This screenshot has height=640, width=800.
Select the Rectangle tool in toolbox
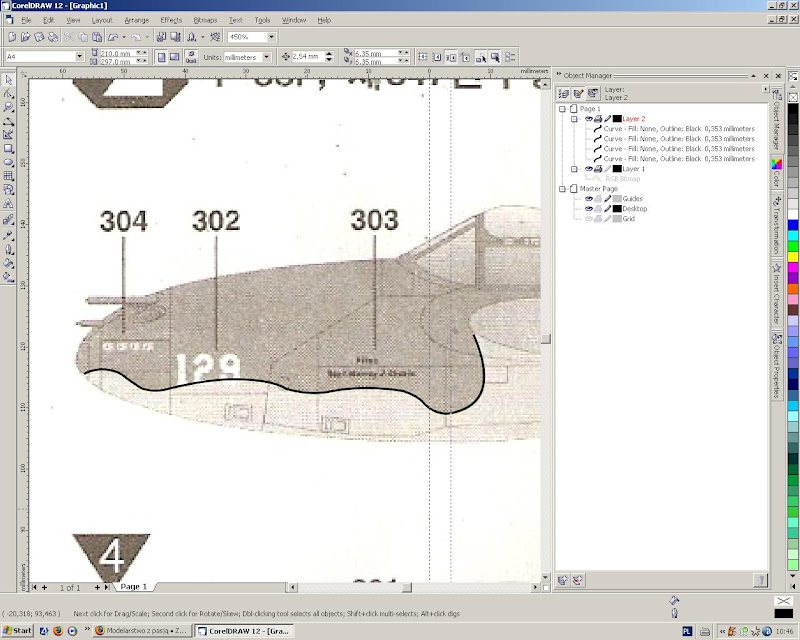[x=9, y=149]
